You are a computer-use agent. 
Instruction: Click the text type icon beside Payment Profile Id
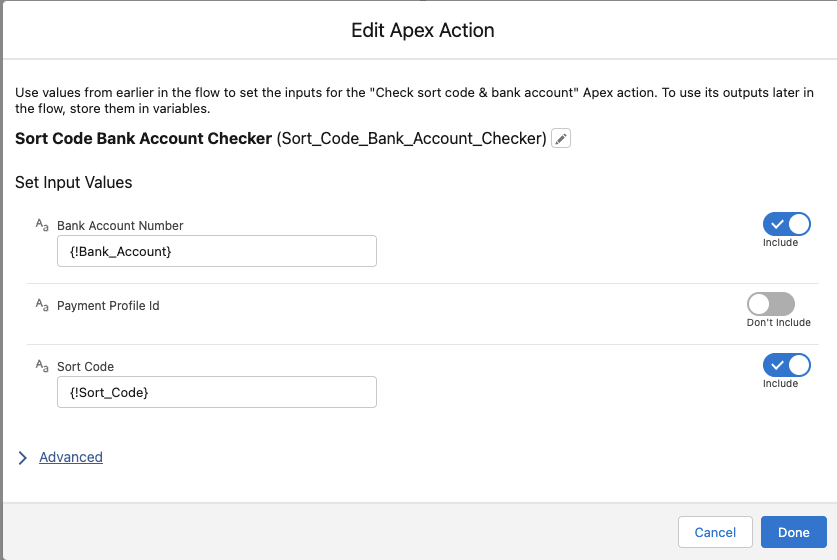[41, 305]
